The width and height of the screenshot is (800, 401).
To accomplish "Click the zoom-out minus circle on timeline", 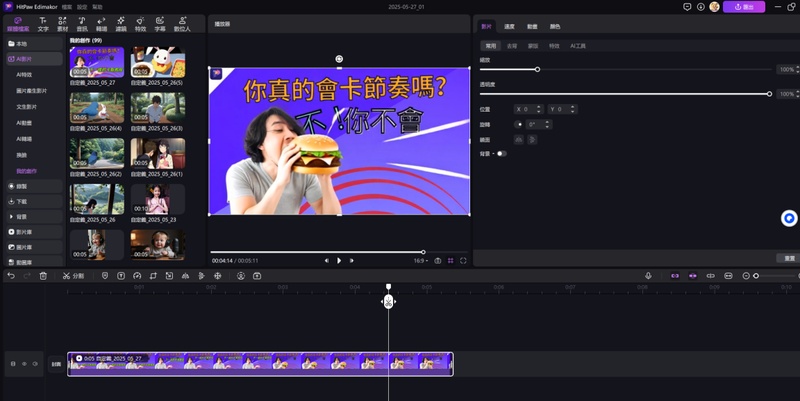I will pos(746,275).
